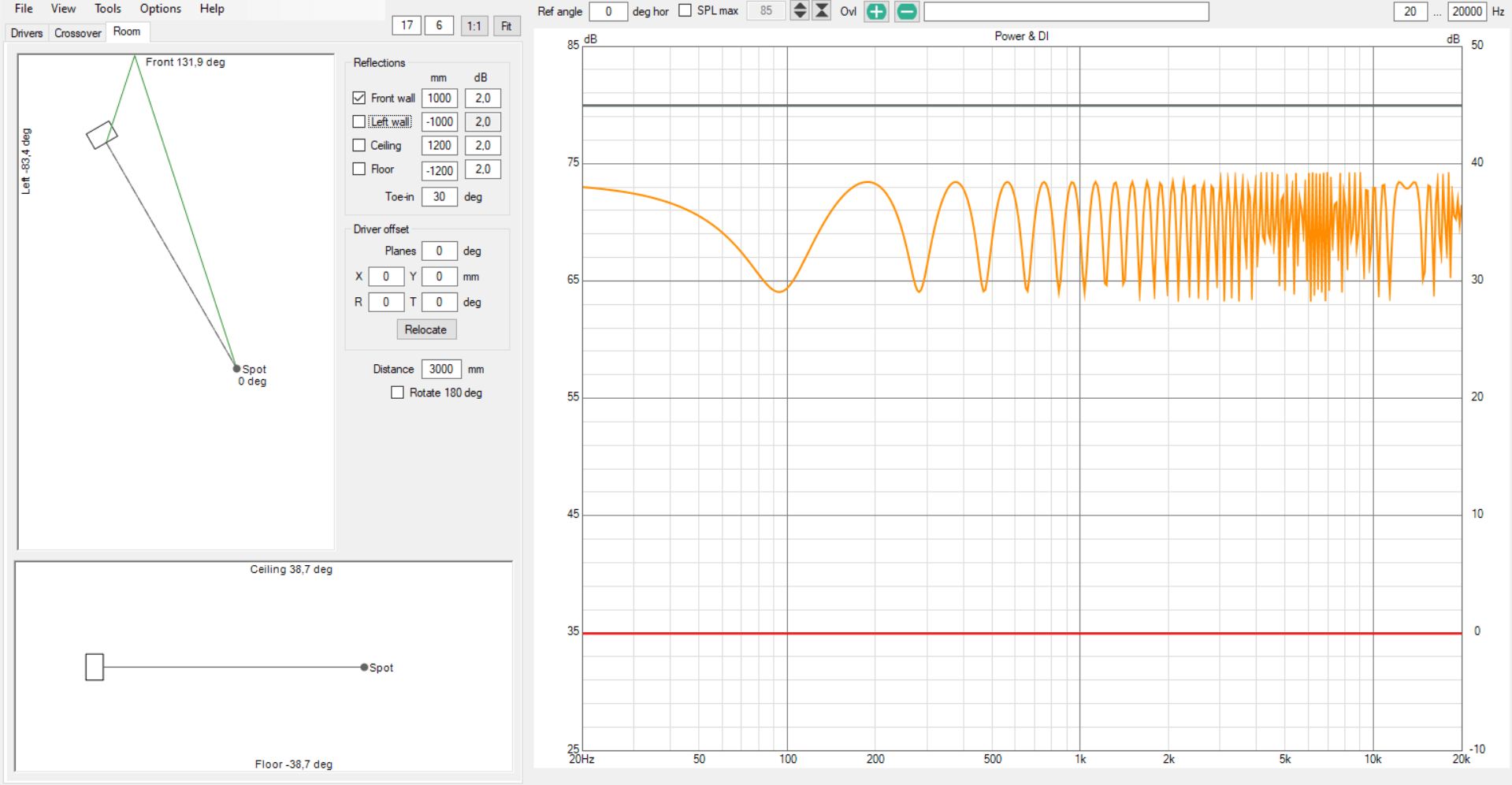Click the 'Power & DI' chart title
This screenshot has width=1512, height=785.
click(1021, 35)
